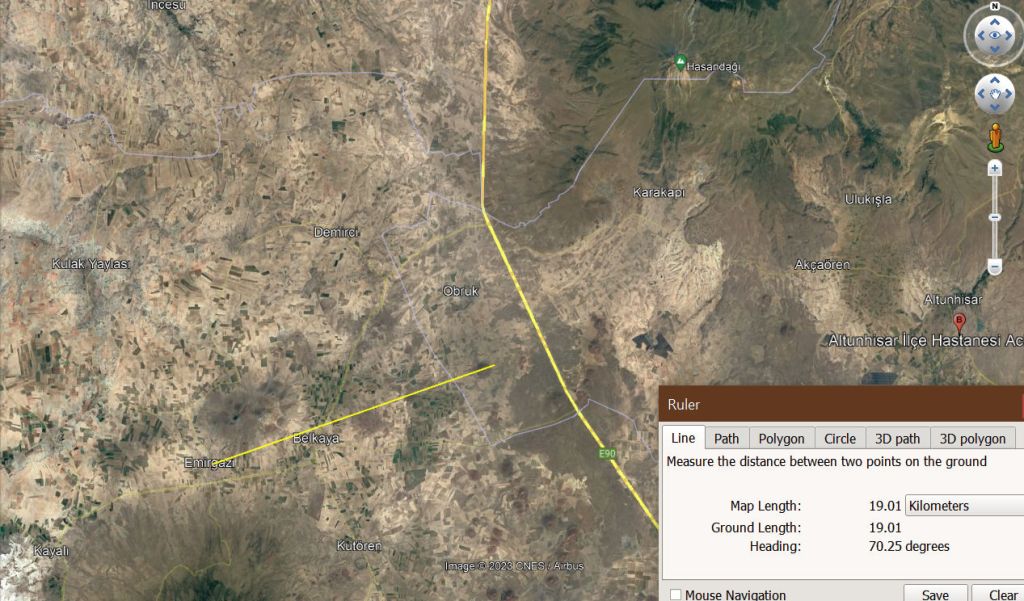The width and height of the screenshot is (1024, 601).
Task: Save the ruler measurement
Action: 935,594
